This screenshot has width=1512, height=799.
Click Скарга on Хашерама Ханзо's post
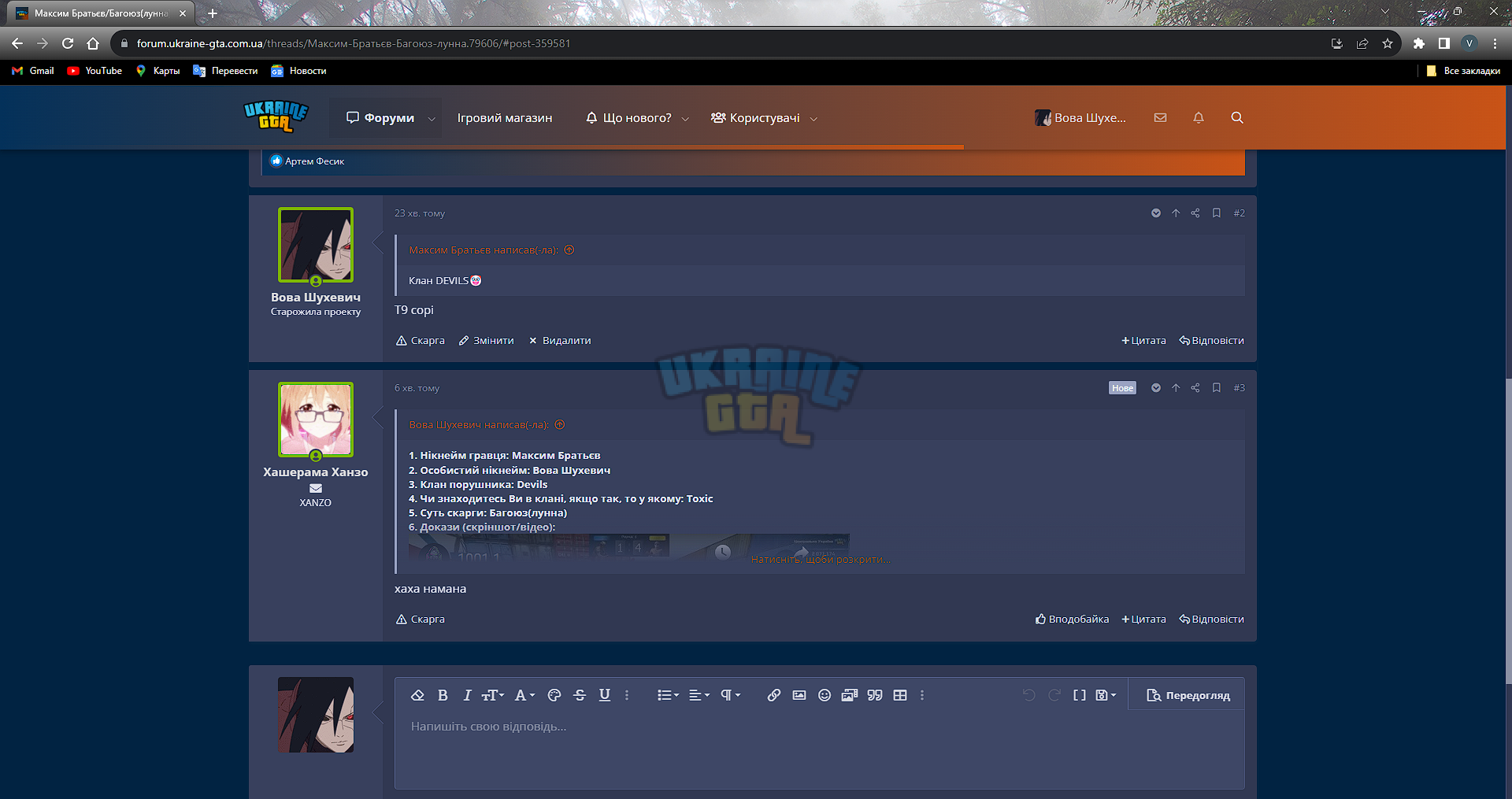[x=421, y=620]
